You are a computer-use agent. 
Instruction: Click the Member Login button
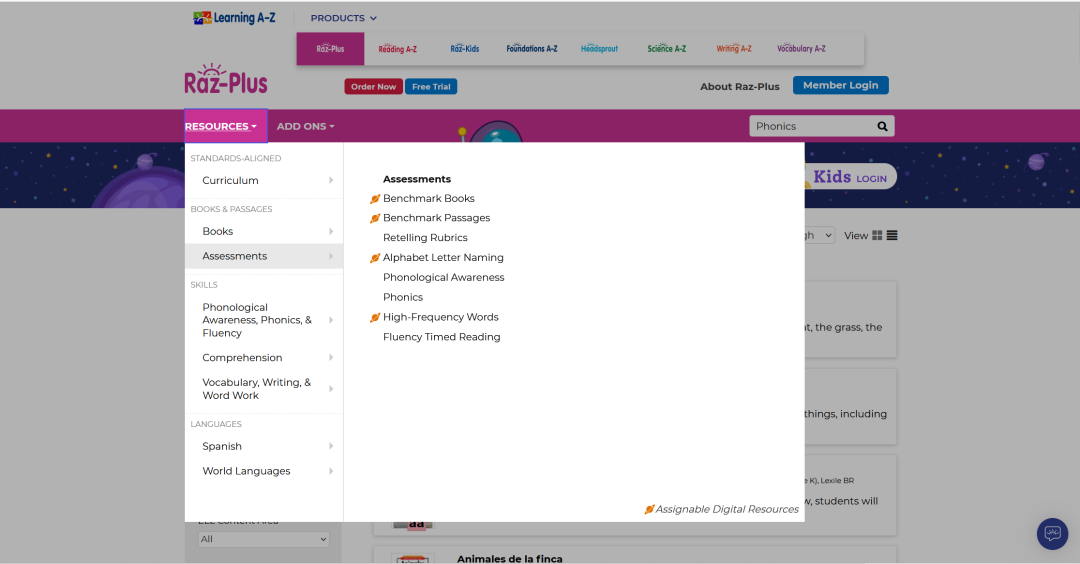coord(840,85)
